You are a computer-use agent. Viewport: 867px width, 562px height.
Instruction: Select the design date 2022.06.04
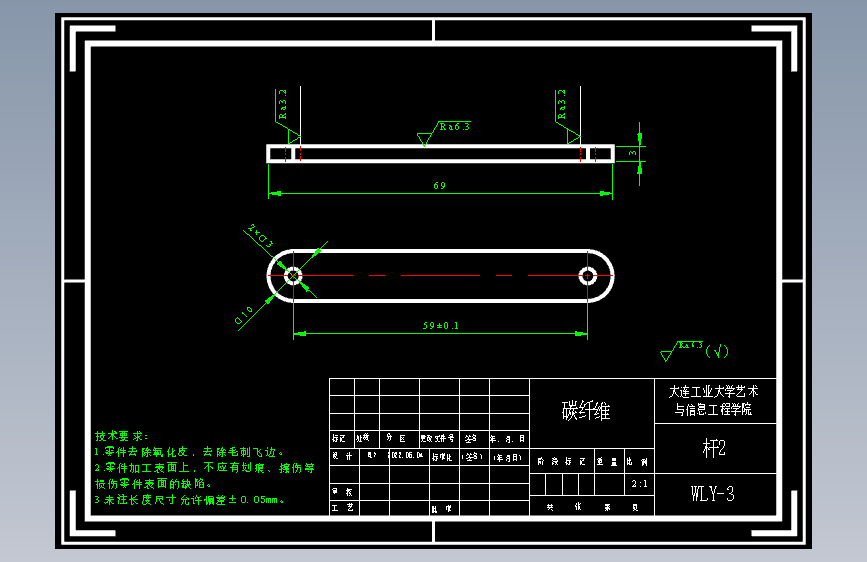coord(407,455)
